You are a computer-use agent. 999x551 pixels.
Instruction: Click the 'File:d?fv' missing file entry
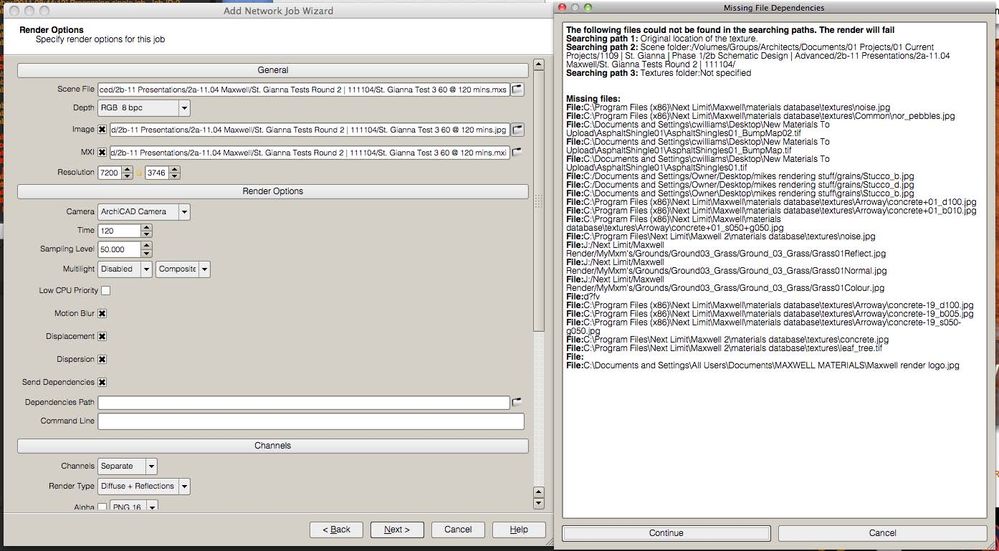click(x=583, y=297)
